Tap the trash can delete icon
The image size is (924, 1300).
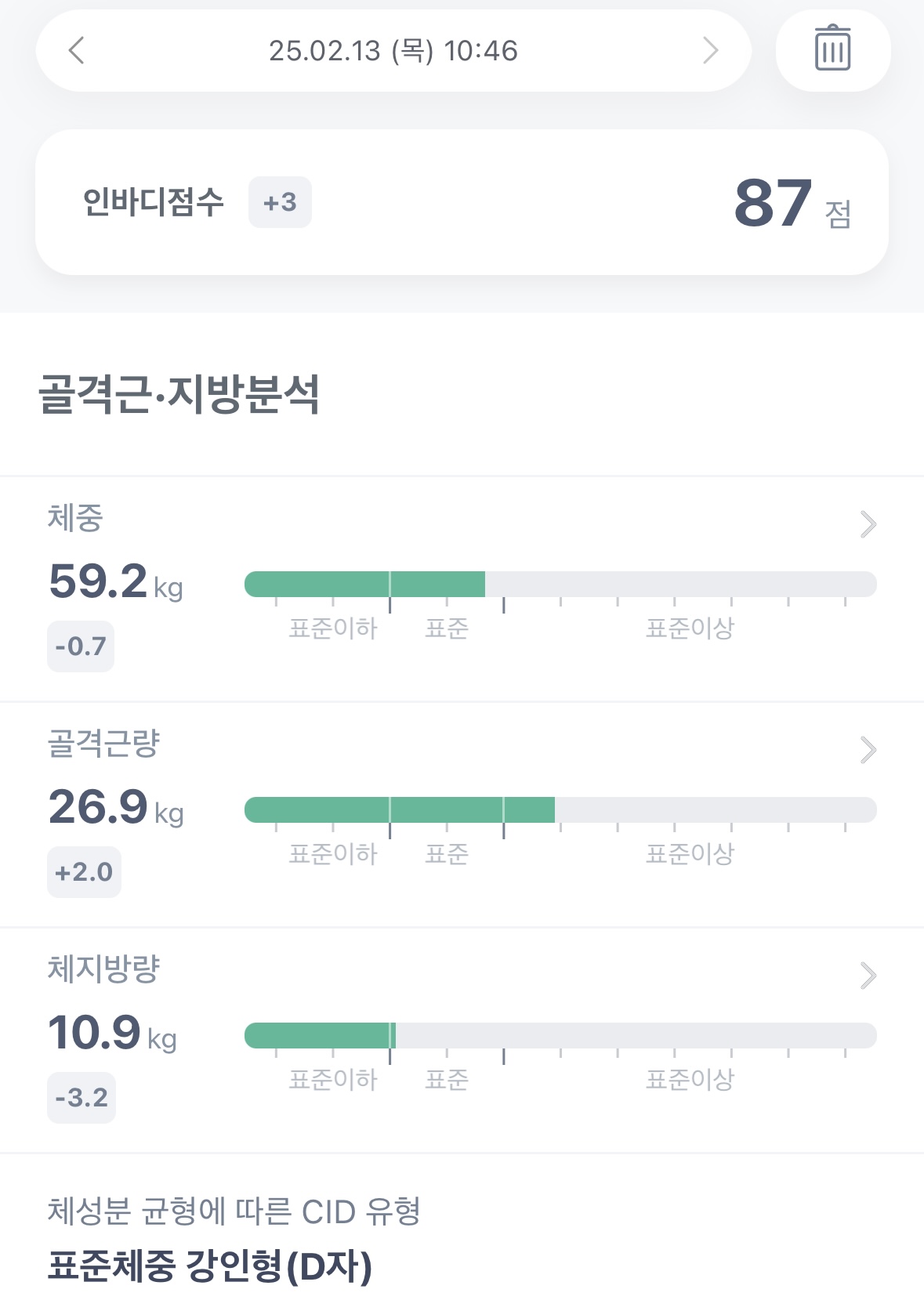click(832, 50)
